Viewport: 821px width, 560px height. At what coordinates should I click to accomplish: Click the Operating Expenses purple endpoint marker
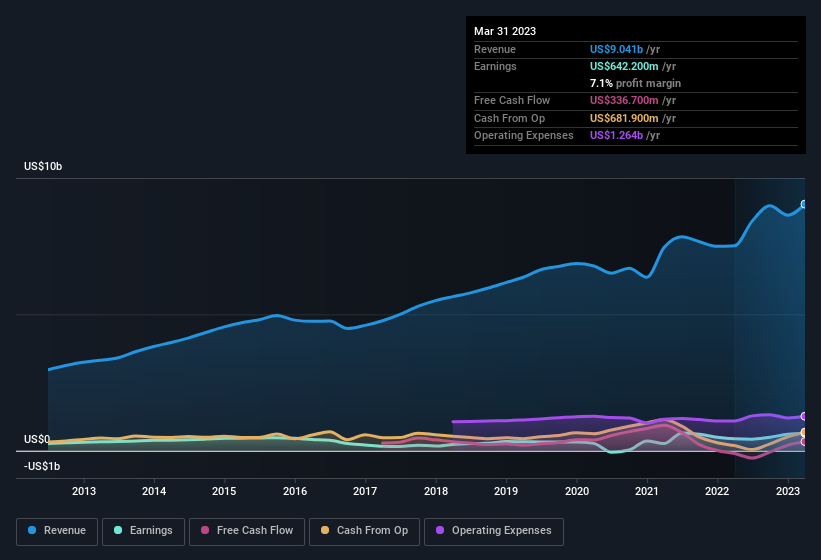pos(804,416)
